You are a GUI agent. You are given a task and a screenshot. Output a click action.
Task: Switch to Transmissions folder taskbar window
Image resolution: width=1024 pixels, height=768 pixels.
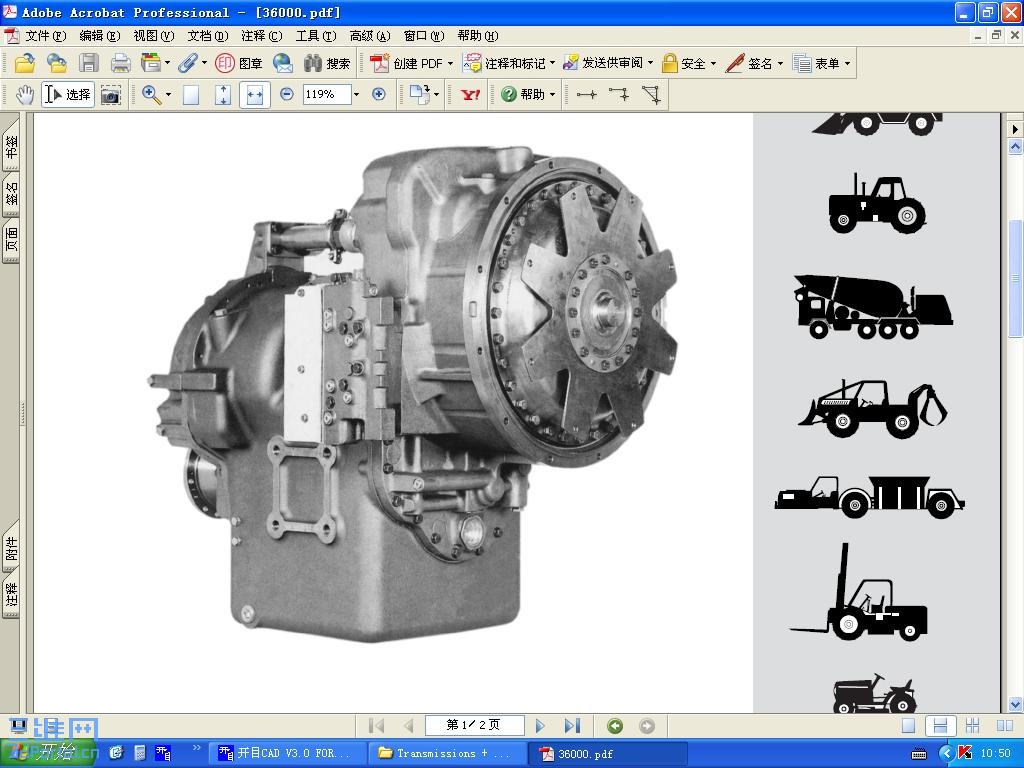(x=447, y=753)
